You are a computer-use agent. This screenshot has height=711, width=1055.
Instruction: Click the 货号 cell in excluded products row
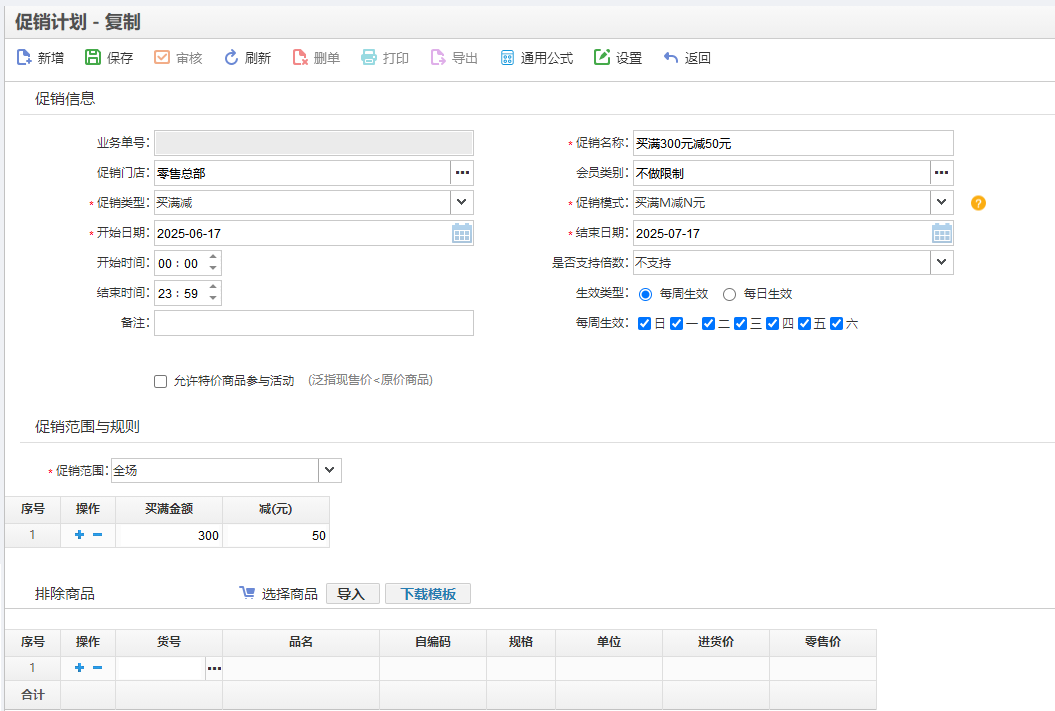pos(160,669)
